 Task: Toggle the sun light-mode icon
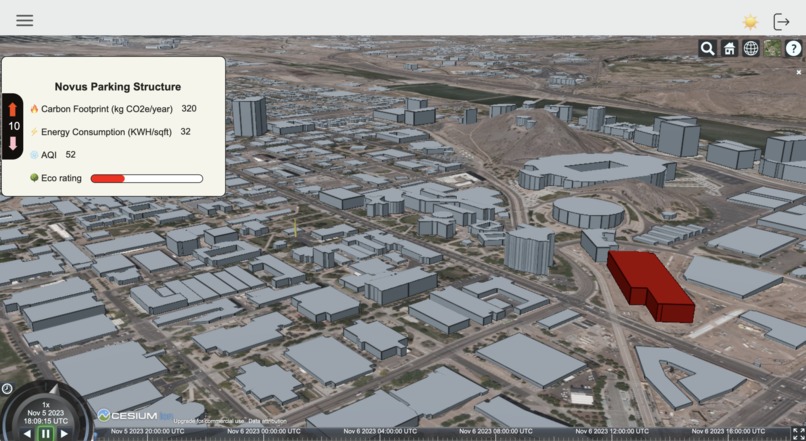pos(750,22)
